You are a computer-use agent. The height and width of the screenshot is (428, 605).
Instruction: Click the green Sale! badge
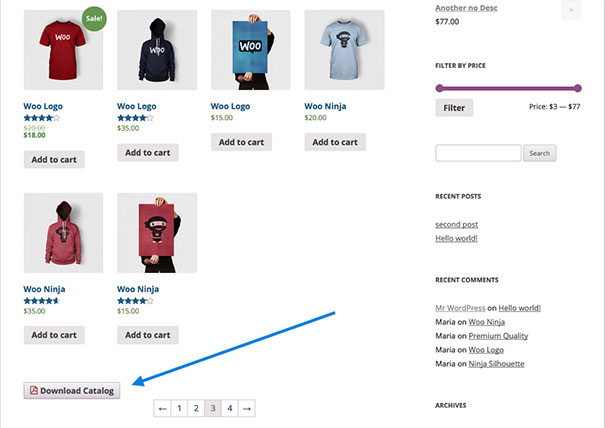pyautogui.click(x=94, y=17)
